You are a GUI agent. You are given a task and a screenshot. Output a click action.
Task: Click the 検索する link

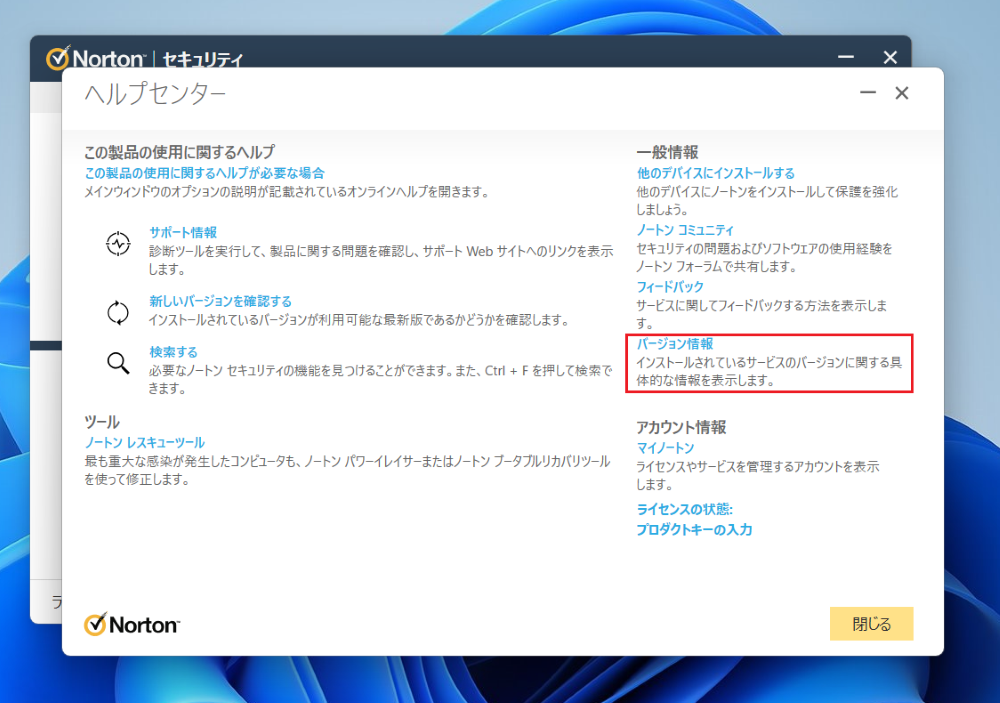point(173,352)
